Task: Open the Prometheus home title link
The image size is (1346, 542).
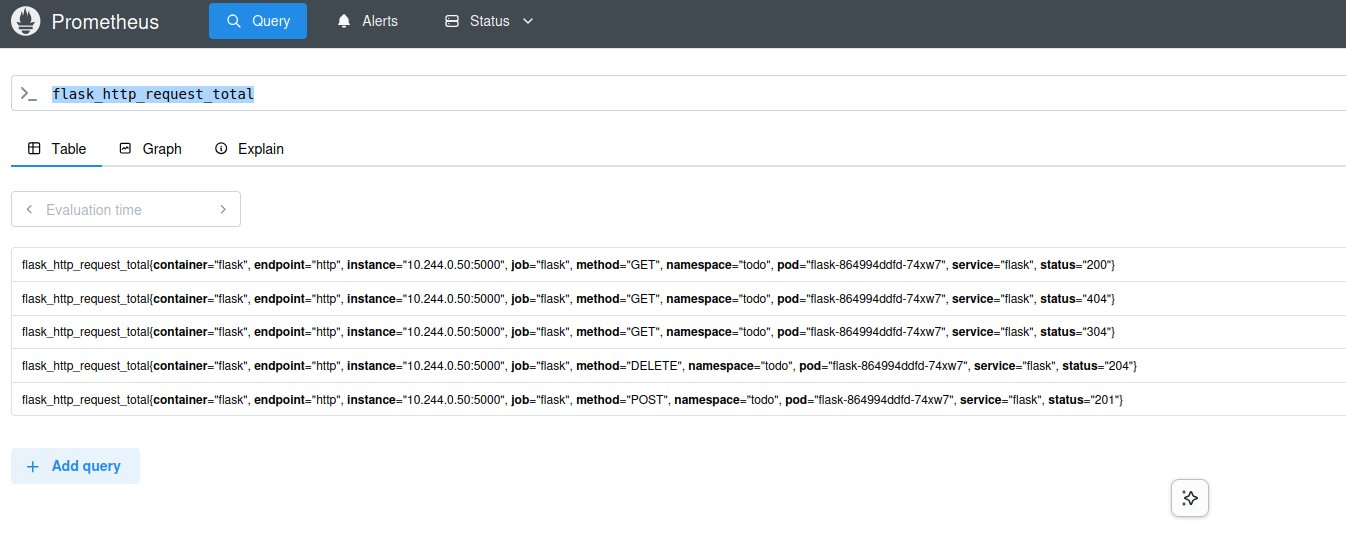Action: [x=105, y=21]
